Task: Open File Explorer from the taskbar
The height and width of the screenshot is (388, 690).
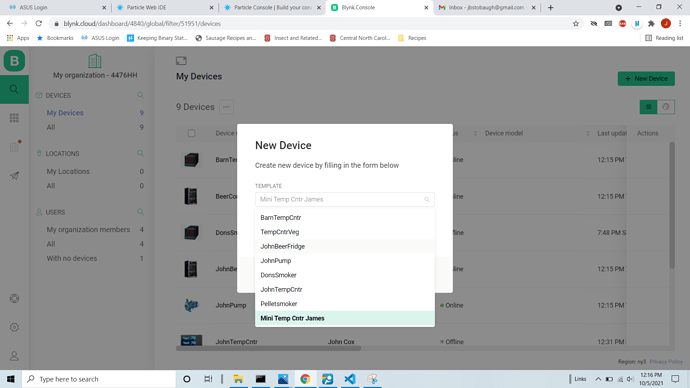Action: [238, 379]
